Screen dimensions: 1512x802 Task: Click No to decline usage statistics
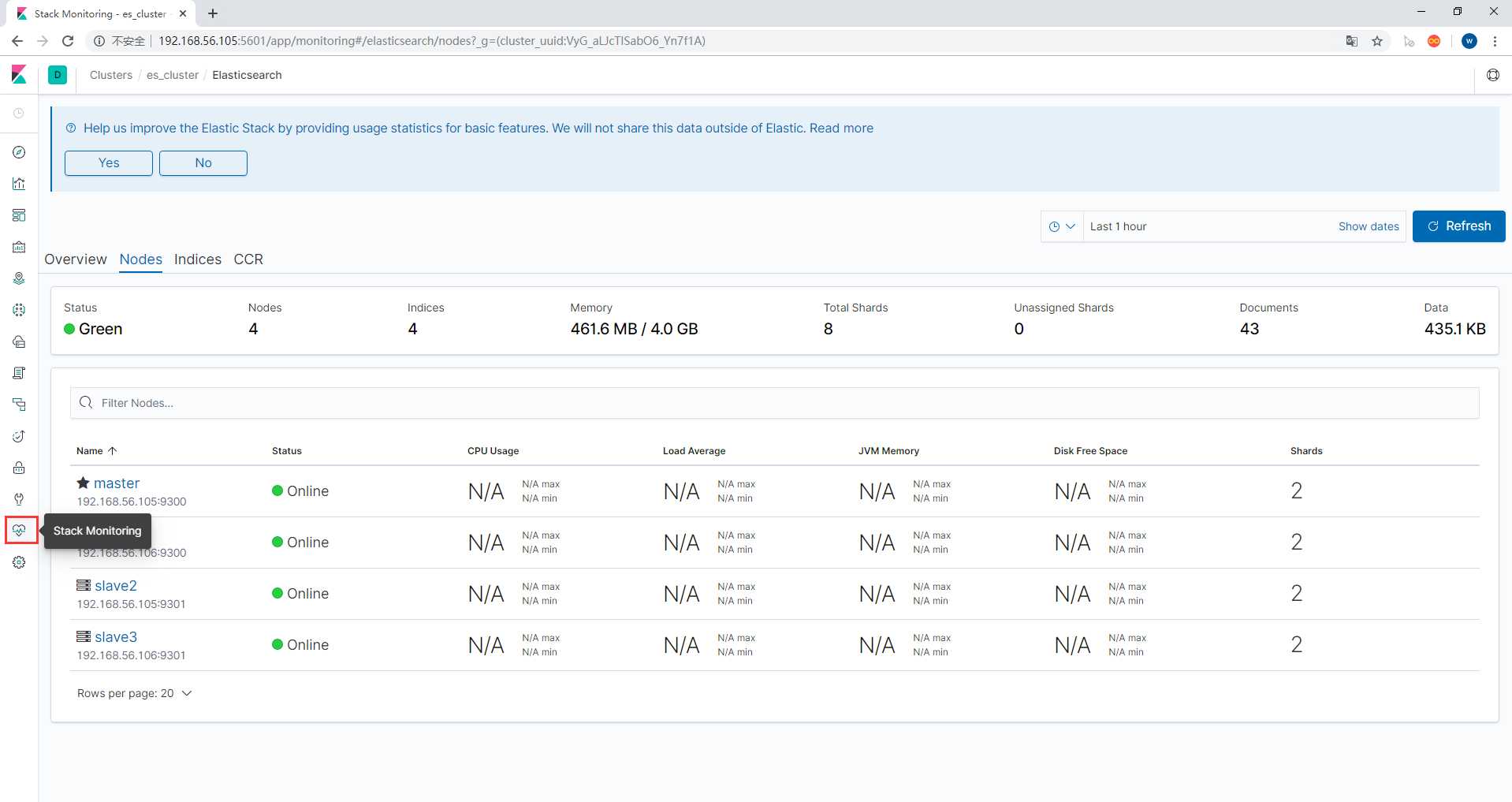pos(203,162)
